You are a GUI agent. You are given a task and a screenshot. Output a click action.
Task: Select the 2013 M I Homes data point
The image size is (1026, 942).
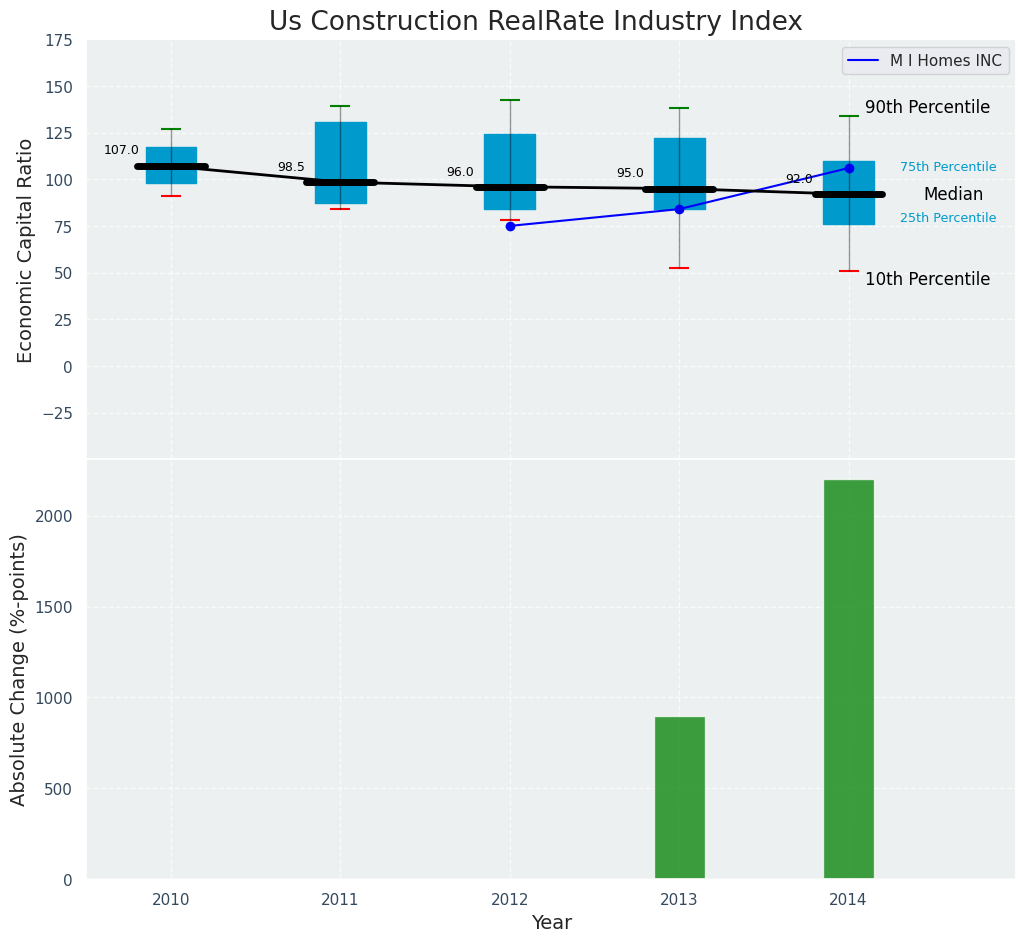679,209
